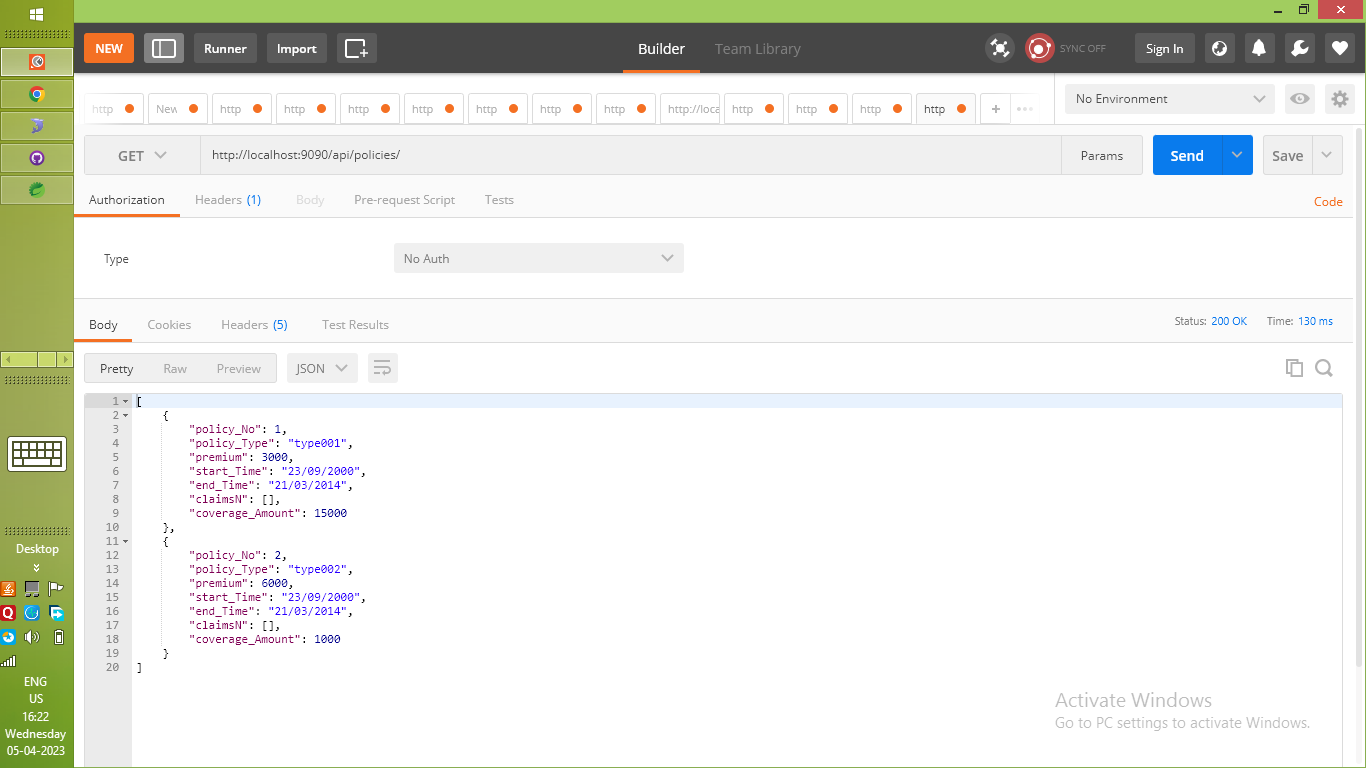Click the Java tray icon
Viewport: 1366px width, 768px height.
[8, 588]
